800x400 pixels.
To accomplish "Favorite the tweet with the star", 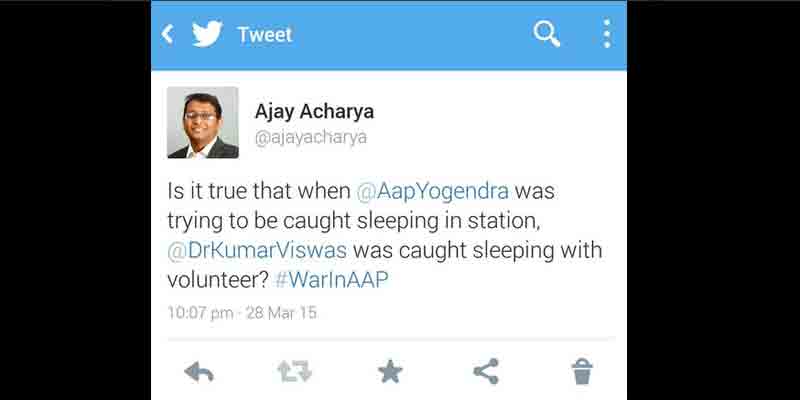I will point(390,371).
